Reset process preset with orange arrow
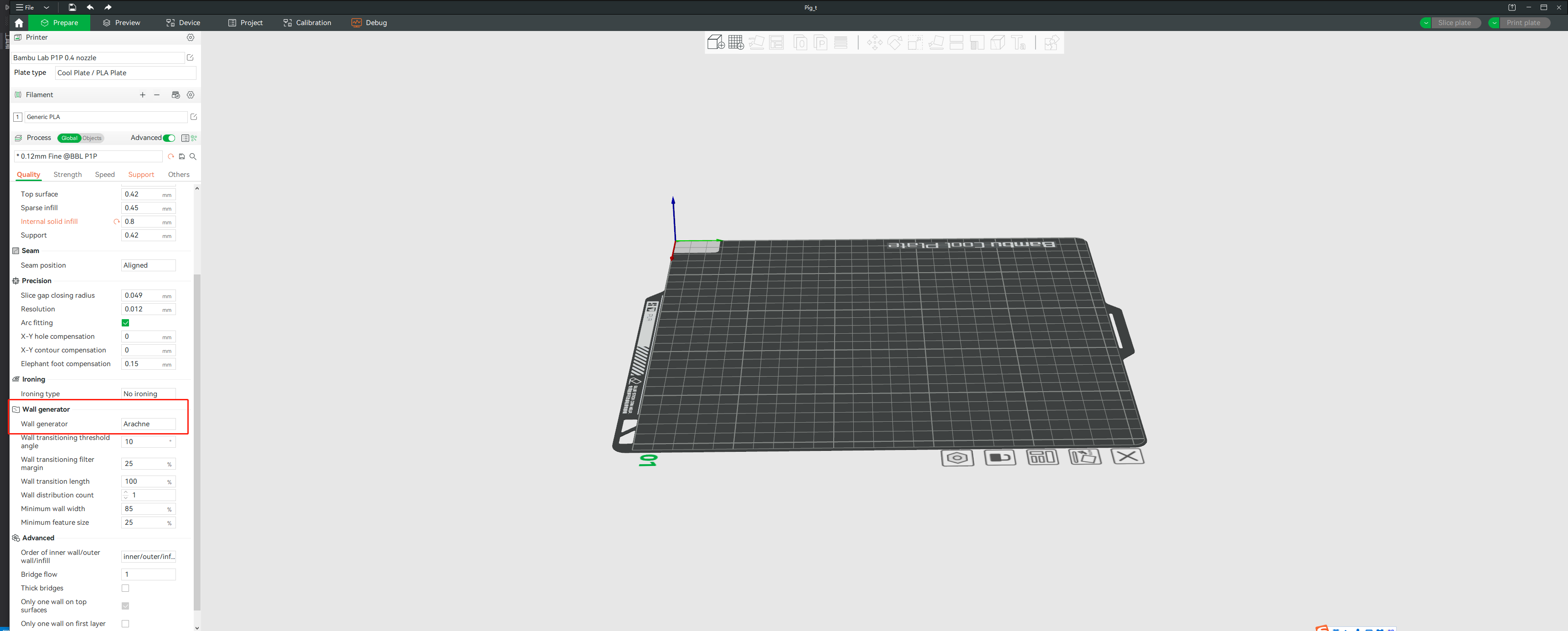The image size is (1568, 631). click(170, 156)
